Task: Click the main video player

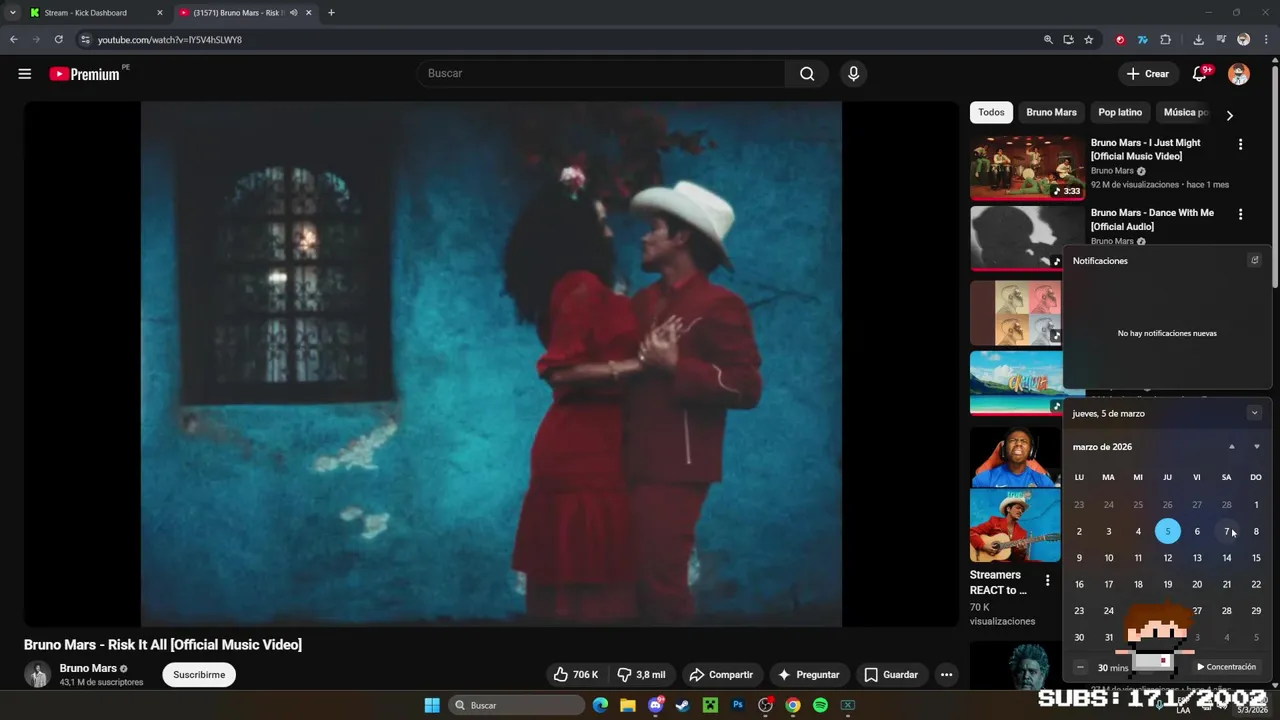Action: coord(491,364)
